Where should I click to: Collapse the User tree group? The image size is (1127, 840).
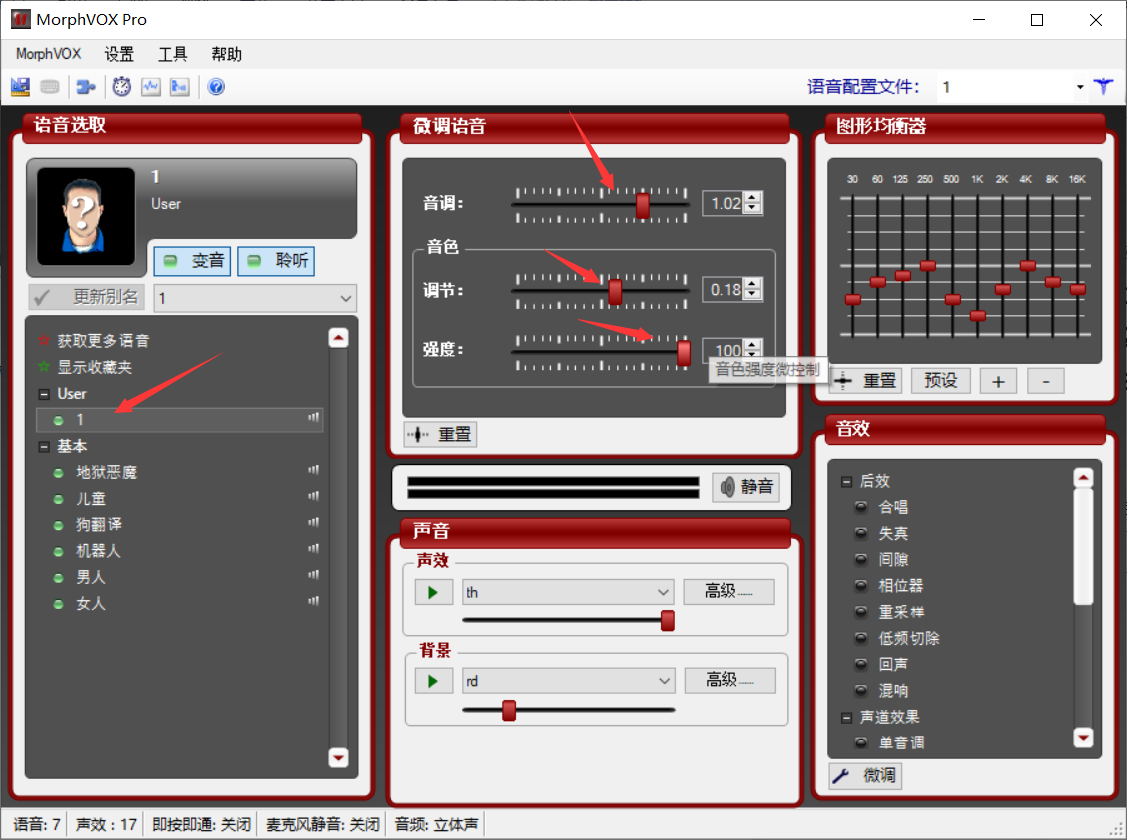44,394
